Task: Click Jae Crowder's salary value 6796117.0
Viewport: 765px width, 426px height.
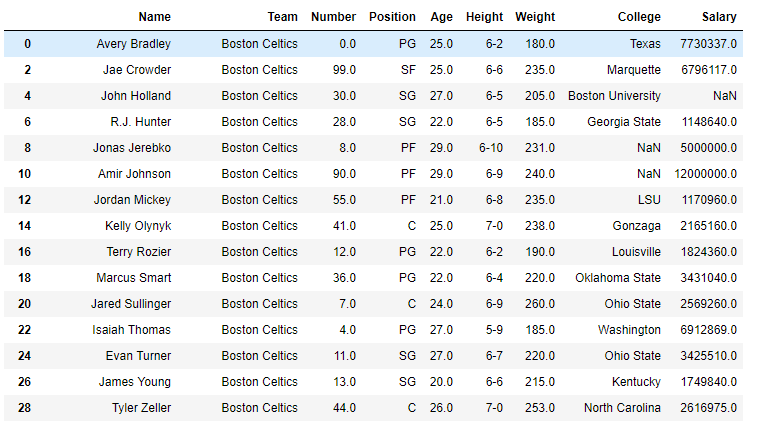Action: coord(708,70)
